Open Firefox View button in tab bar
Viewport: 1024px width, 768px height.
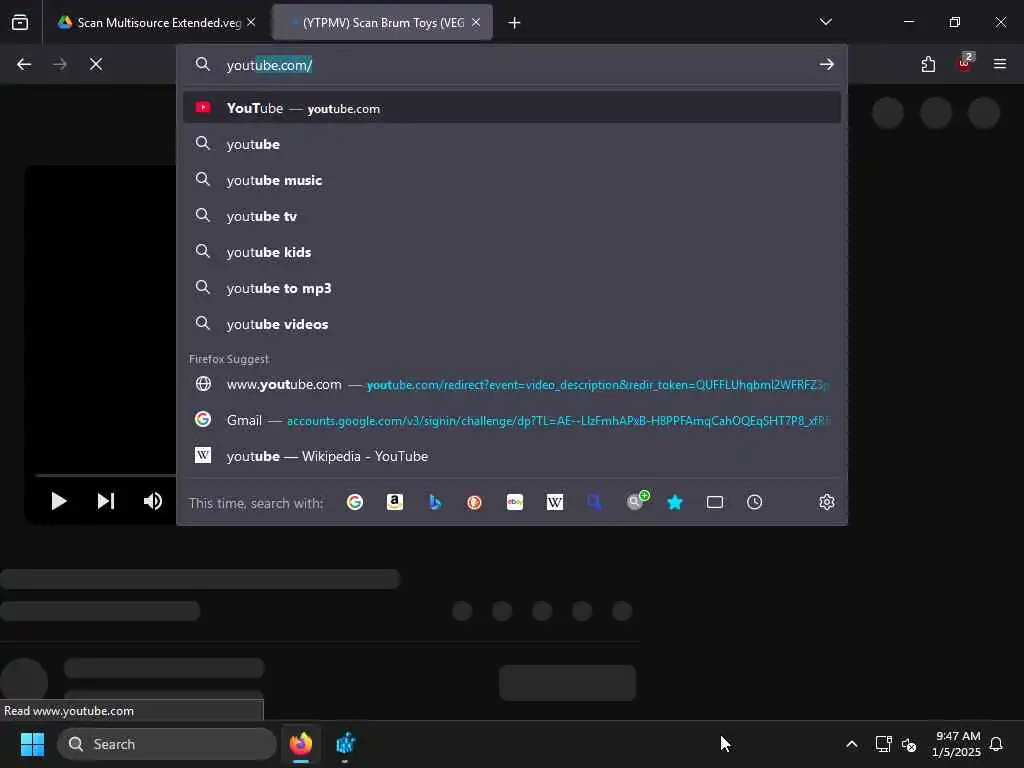(20, 22)
